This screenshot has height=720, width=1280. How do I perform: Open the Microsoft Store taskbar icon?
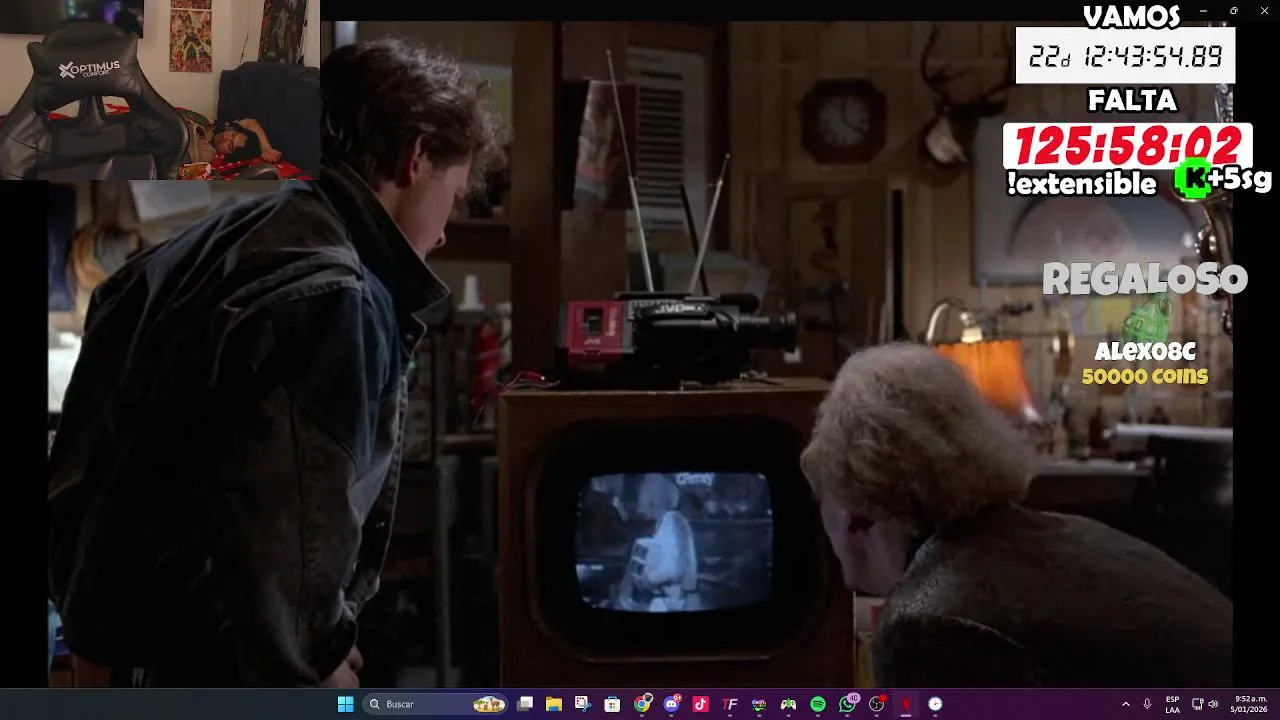click(x=612, y=704)
